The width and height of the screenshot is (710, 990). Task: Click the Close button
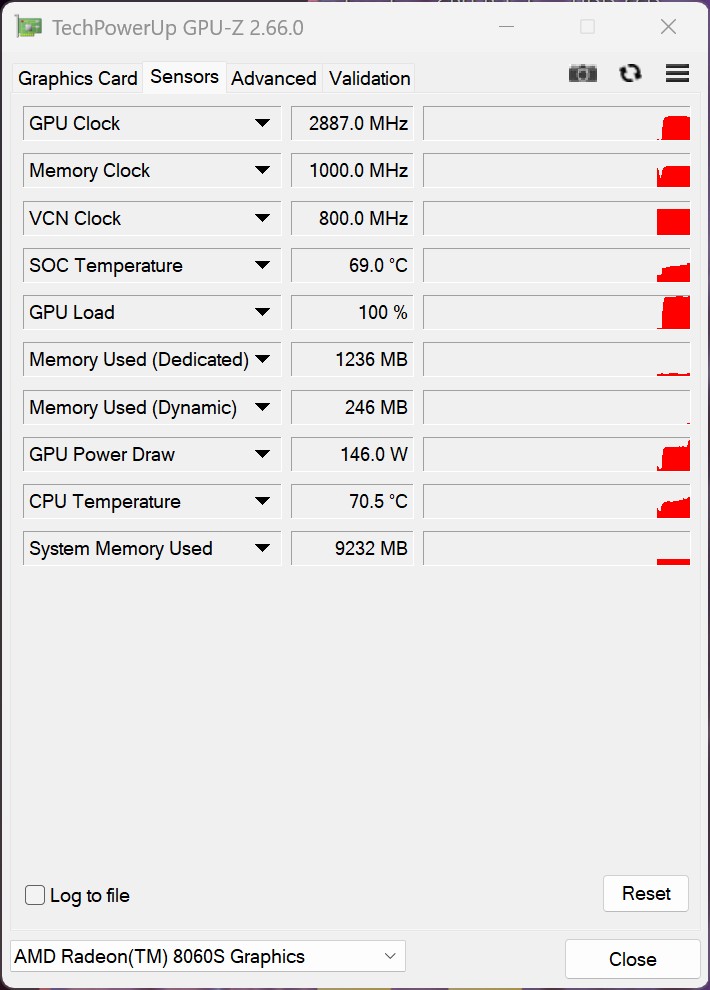(632, 959)
